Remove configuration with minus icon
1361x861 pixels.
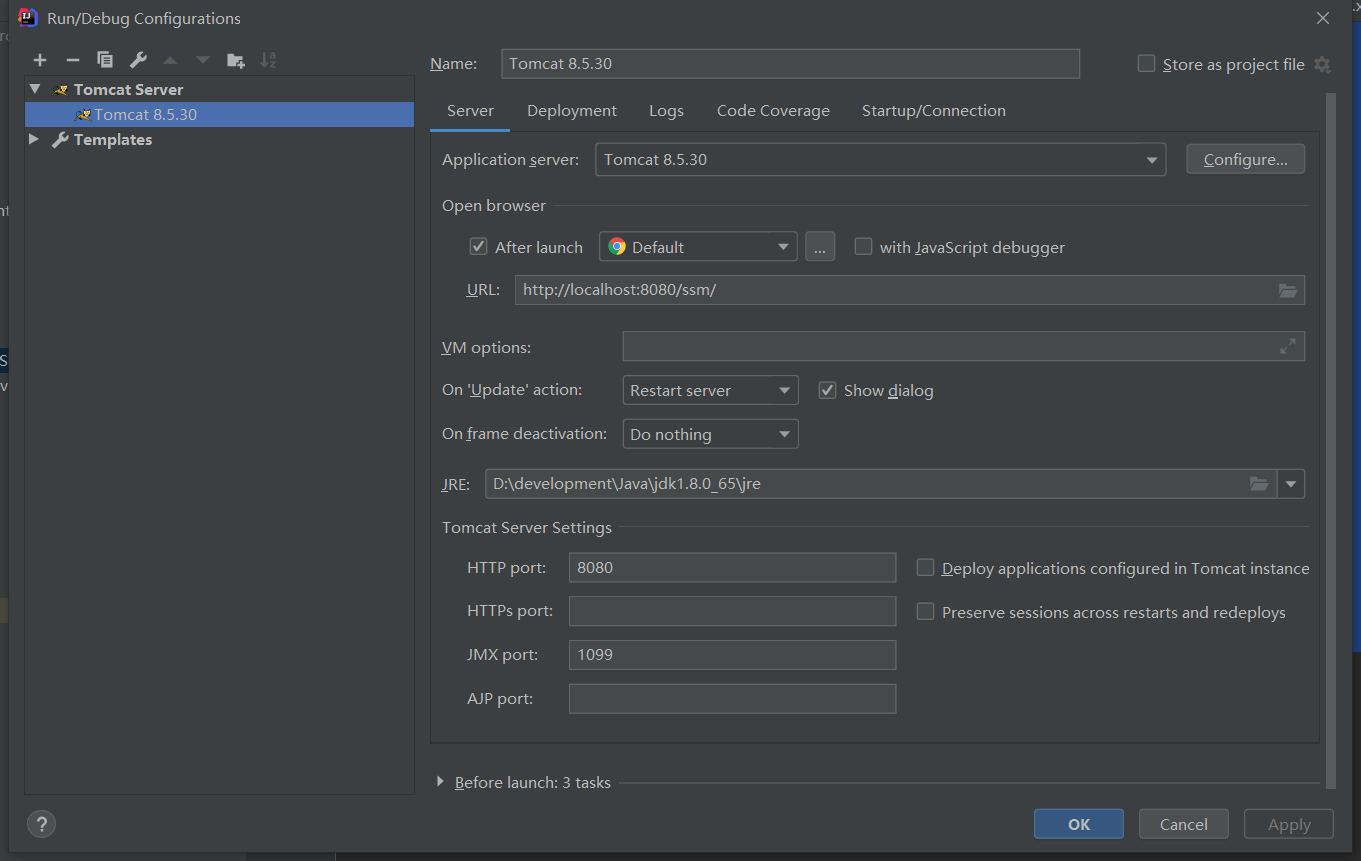72,60
